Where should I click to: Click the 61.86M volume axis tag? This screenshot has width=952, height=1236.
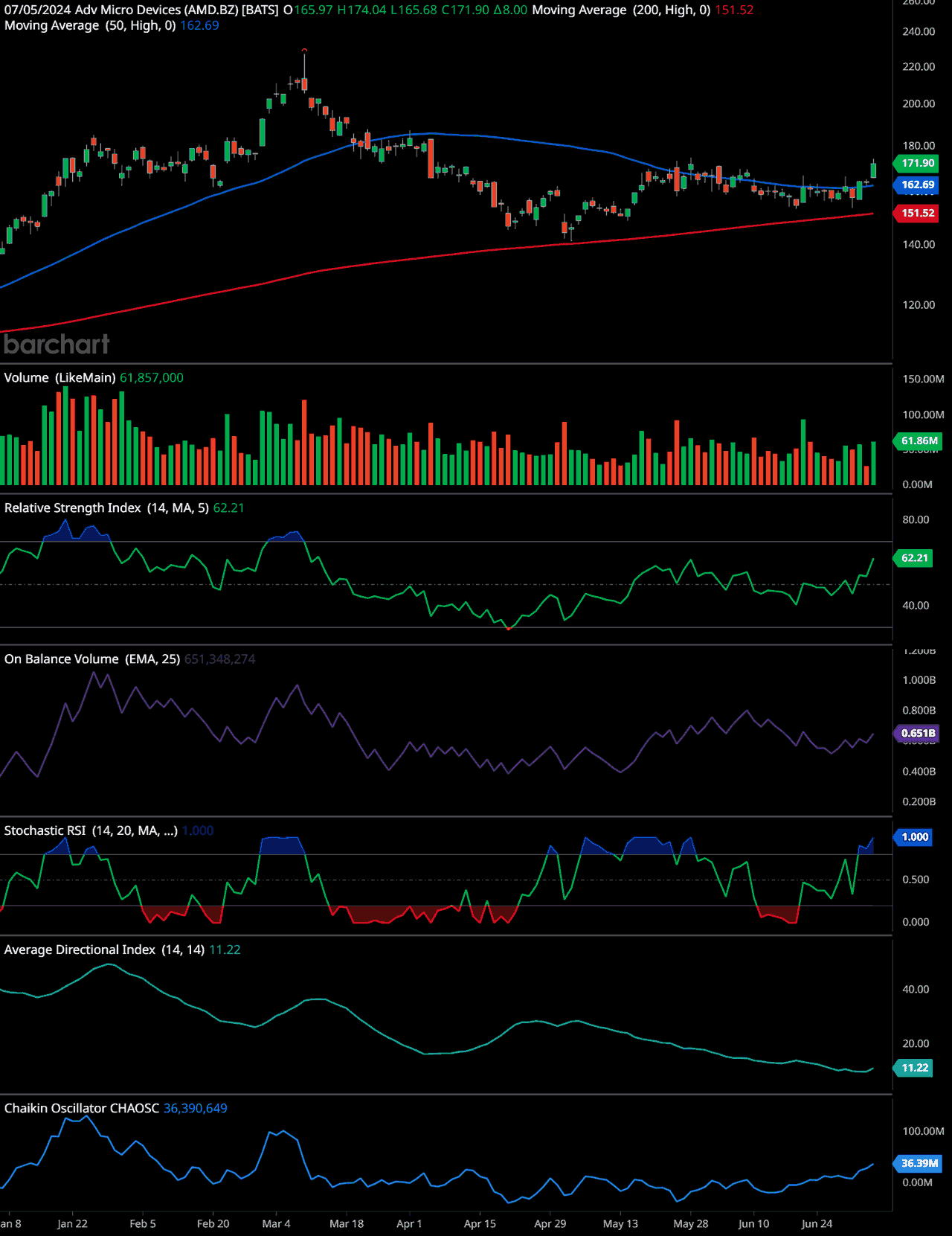click(919, 441)
